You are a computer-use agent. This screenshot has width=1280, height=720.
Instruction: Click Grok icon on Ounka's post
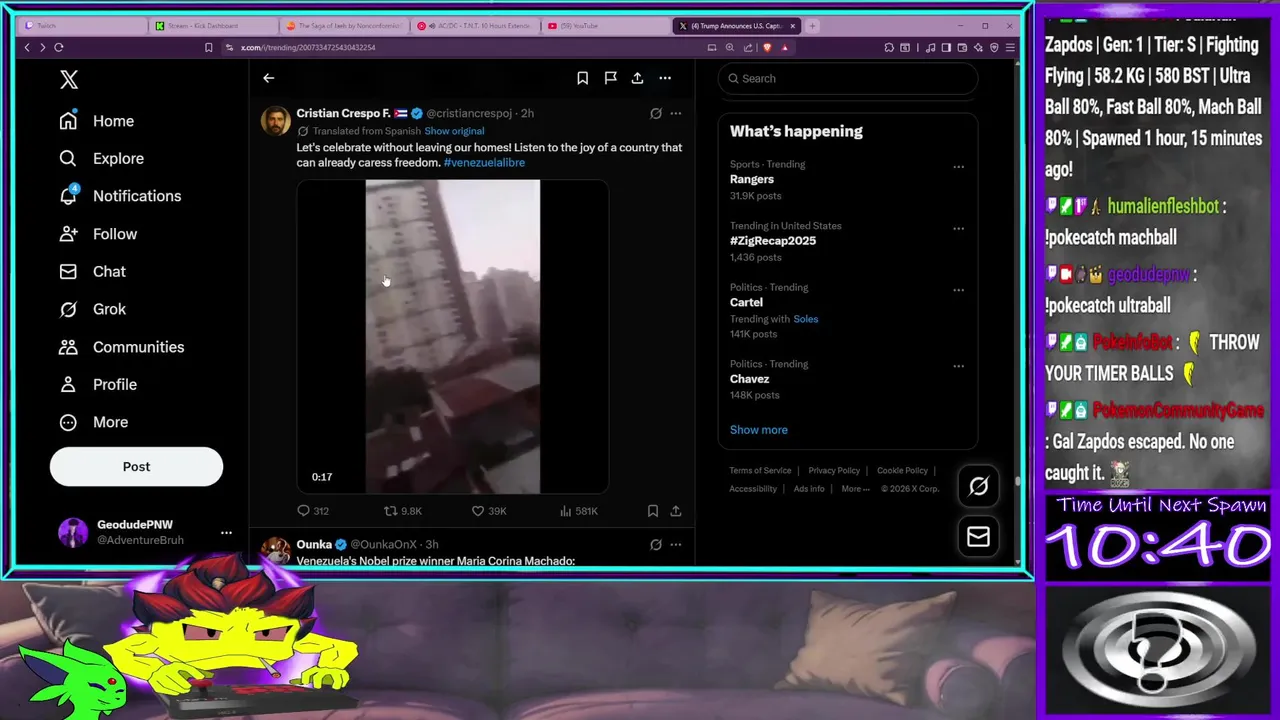[656, 545]
